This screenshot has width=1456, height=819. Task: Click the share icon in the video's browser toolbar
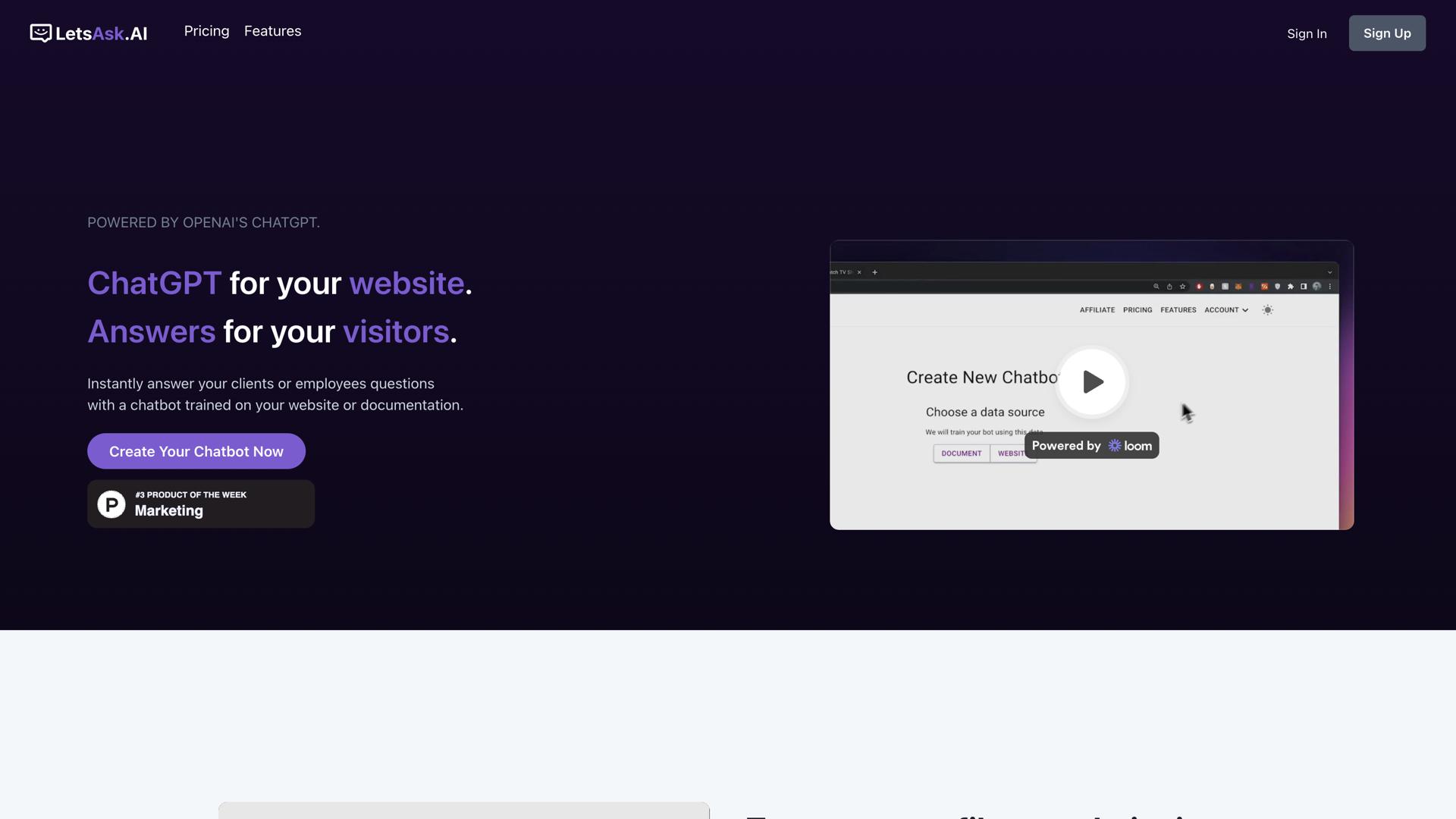coord(1169,287)
